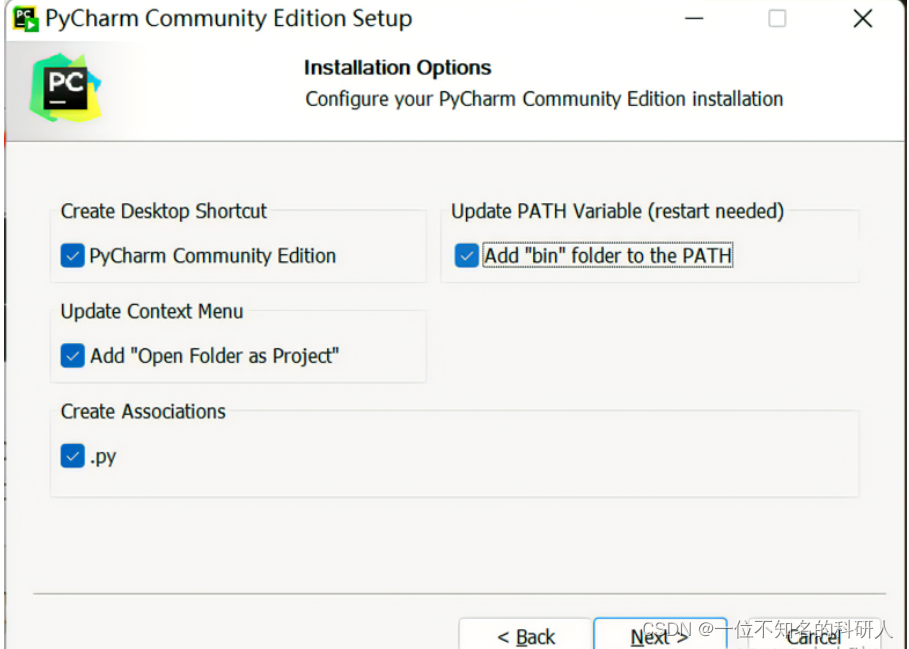Screen dimensions: 909x649
Task: Click the Back button
Action: (x=526, y=636)
